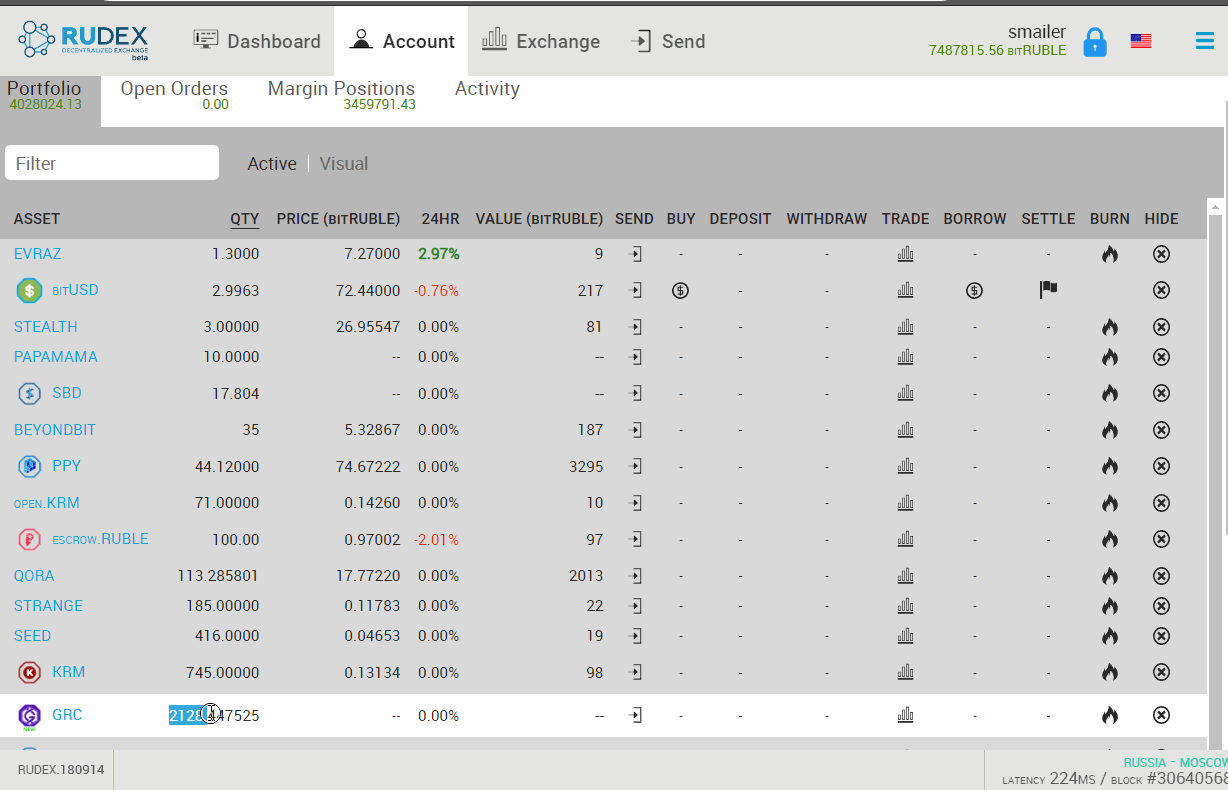
Task: Hide the PPY asset row
Action: pos(1161,467)
